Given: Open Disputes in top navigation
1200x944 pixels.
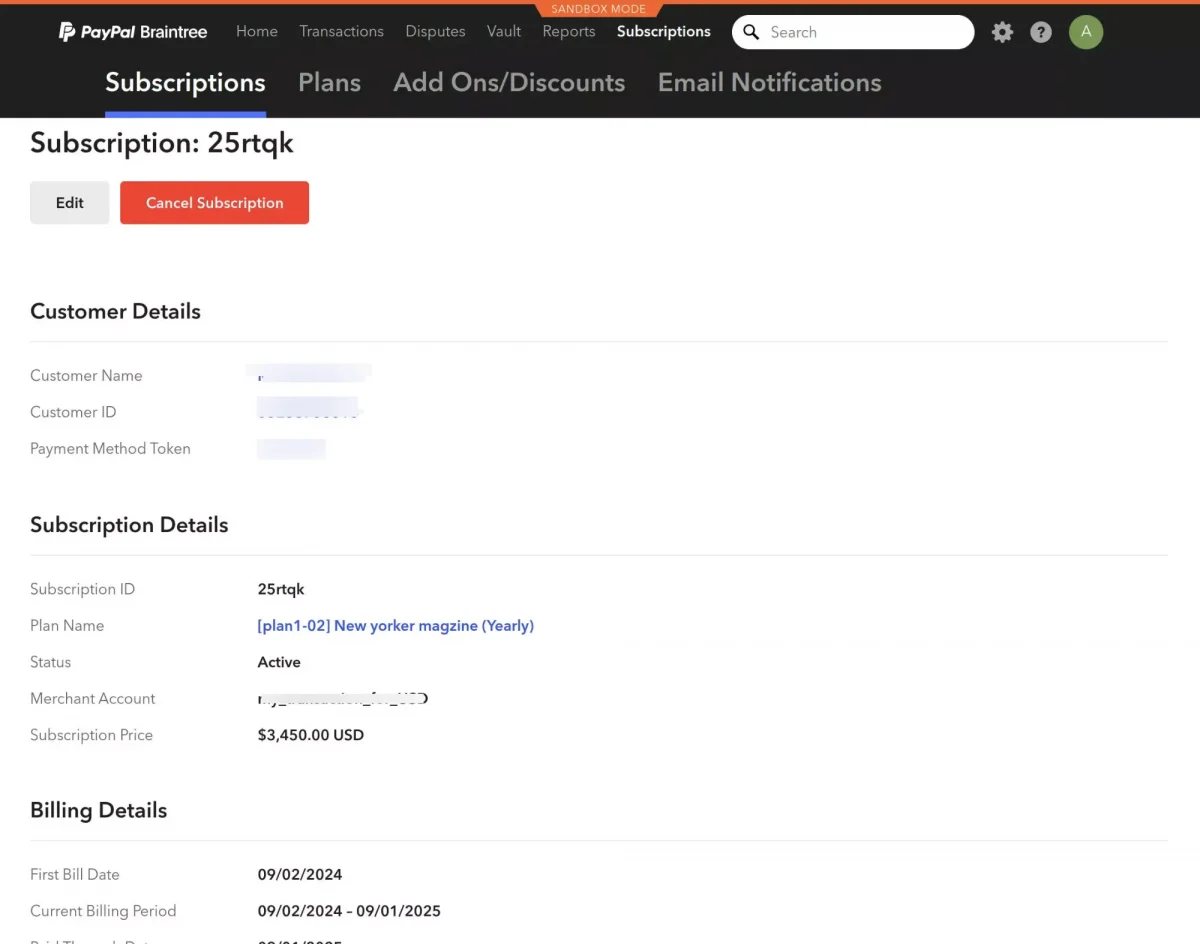Looking at the screenshot, I should tap(435, 31).
